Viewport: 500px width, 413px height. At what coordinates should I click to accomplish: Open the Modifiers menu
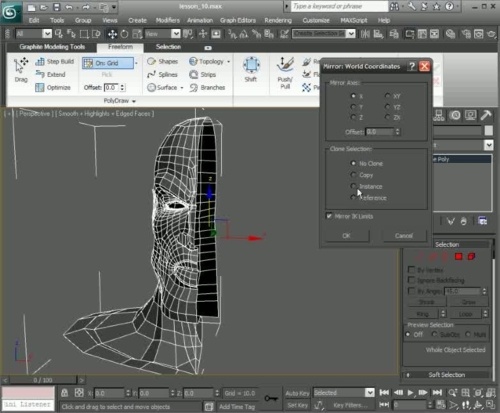pyautogui.click(x=168, y=20)
